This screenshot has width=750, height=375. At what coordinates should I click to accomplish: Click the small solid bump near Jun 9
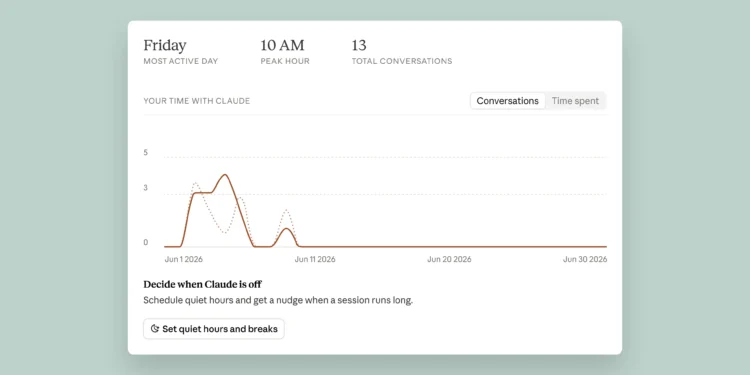286,229
